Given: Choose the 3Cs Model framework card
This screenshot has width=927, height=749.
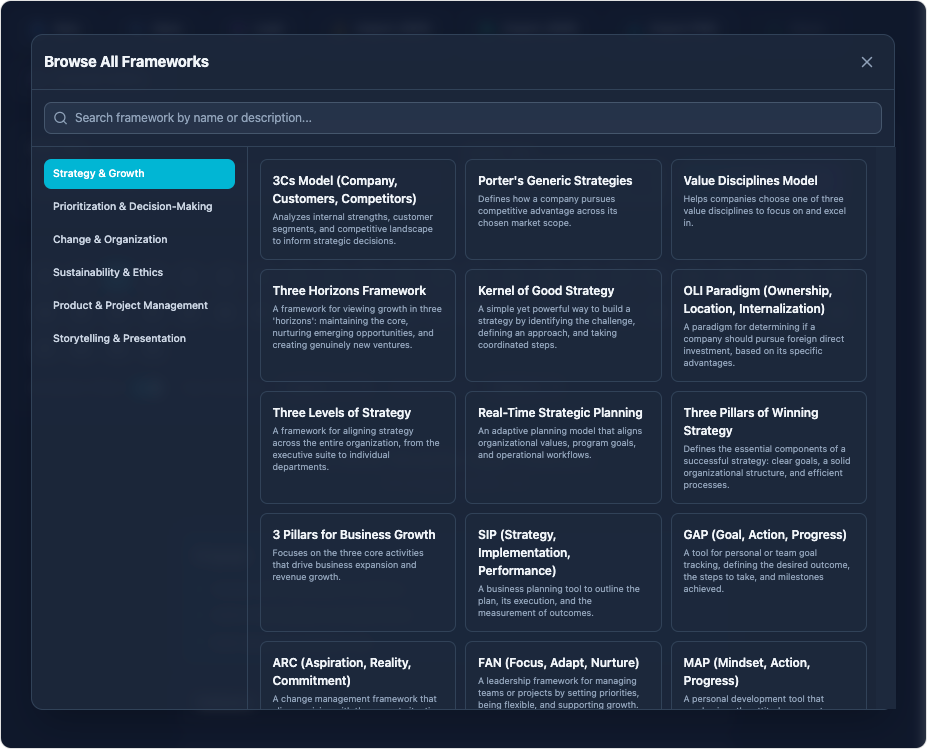Looking at the screenshot, I should click(357, 209).
